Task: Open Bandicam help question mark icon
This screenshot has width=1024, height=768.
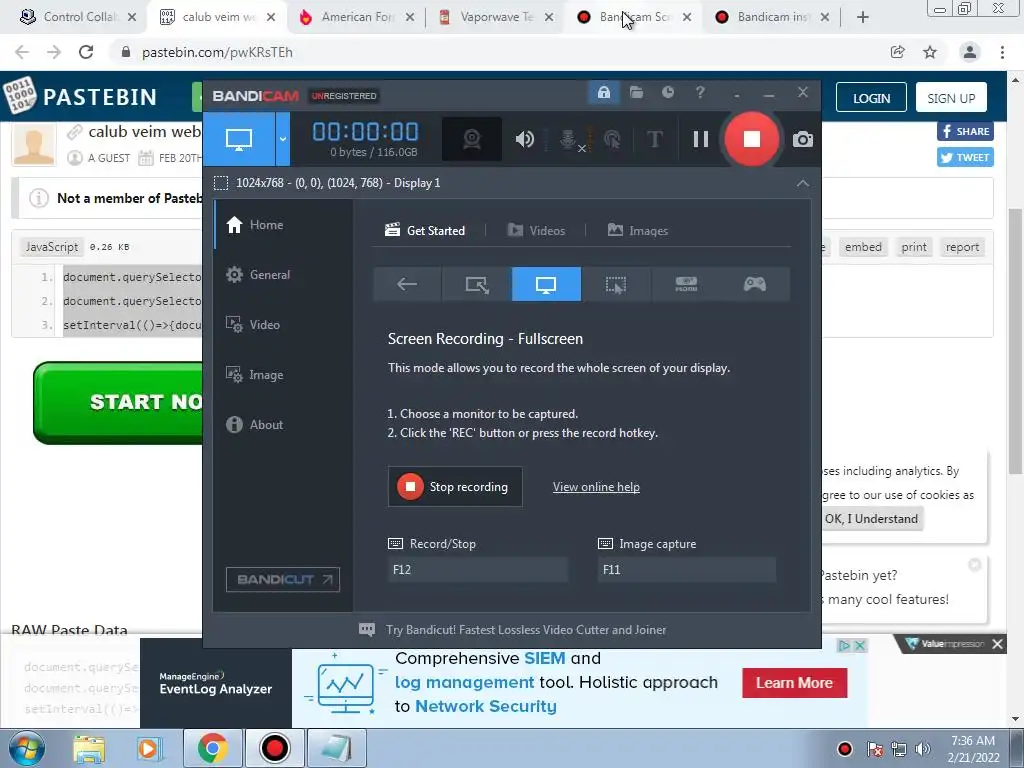Action: coord(700,93)
